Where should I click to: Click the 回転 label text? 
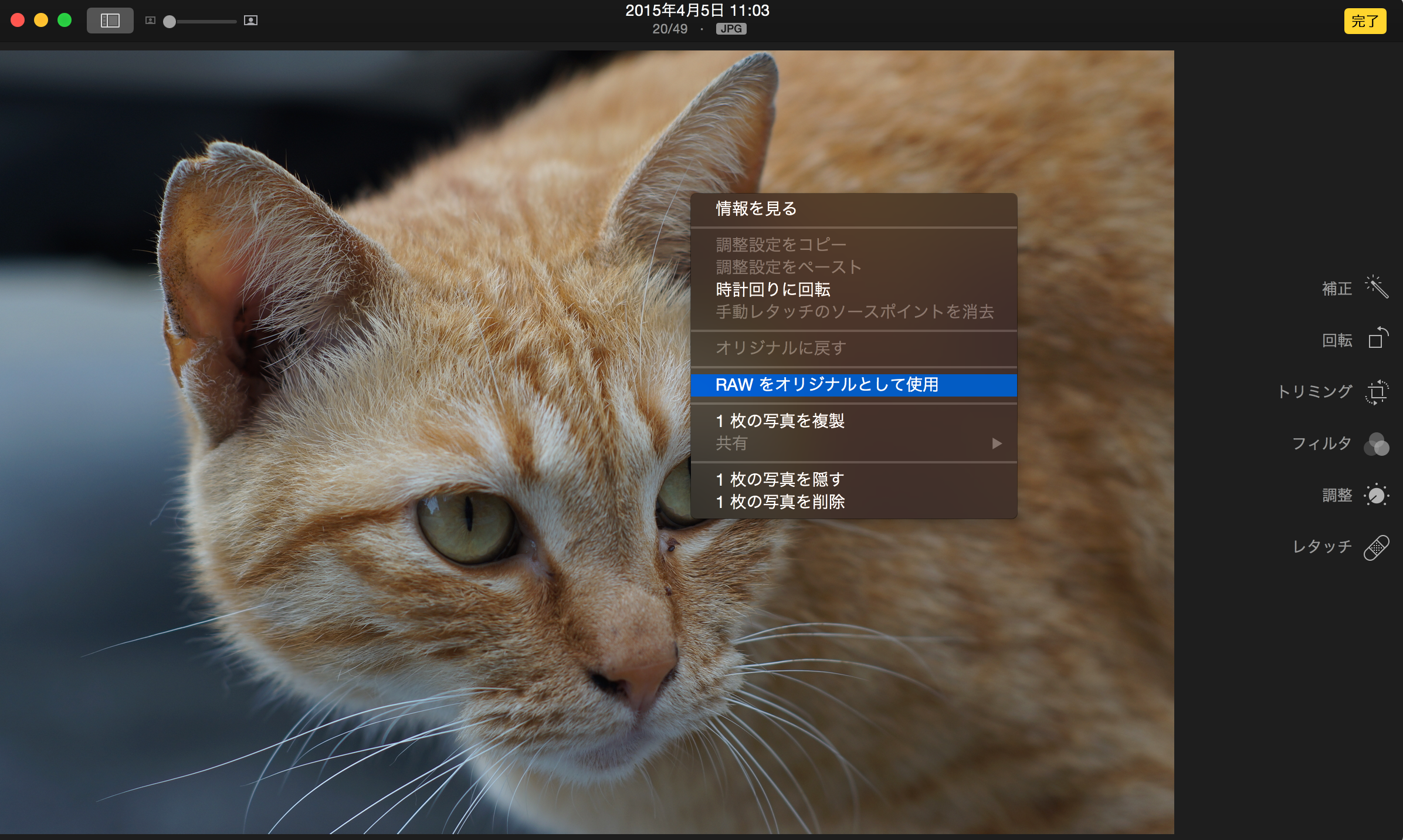click(1337, 340)
